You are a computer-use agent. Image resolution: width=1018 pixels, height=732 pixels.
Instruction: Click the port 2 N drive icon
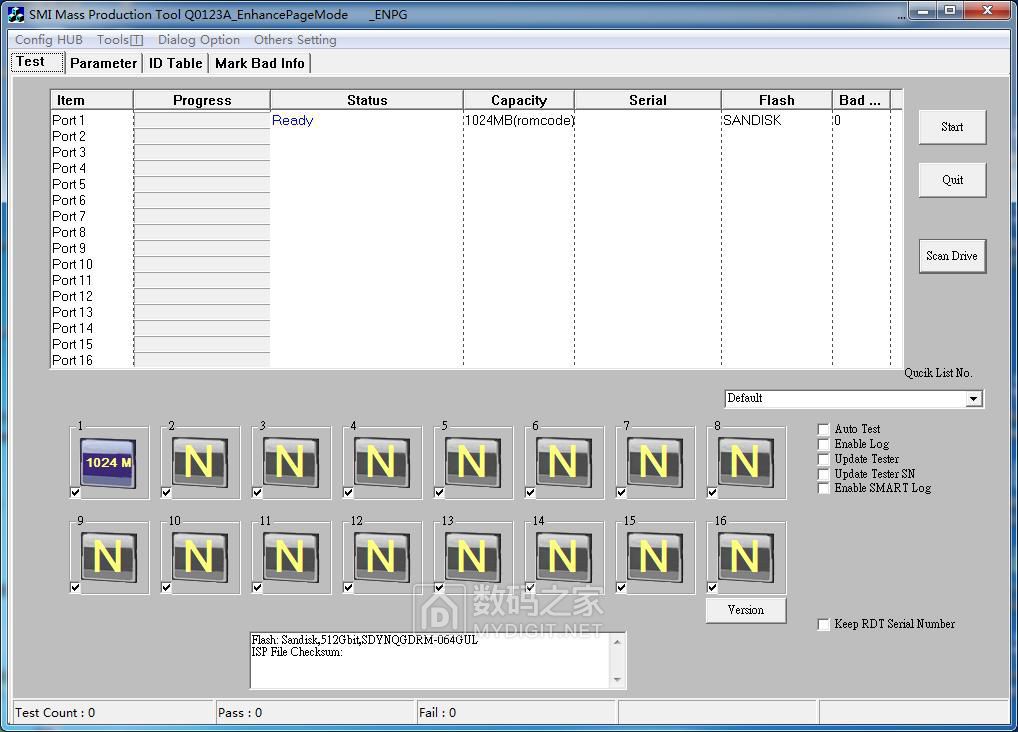pos(199,462)
